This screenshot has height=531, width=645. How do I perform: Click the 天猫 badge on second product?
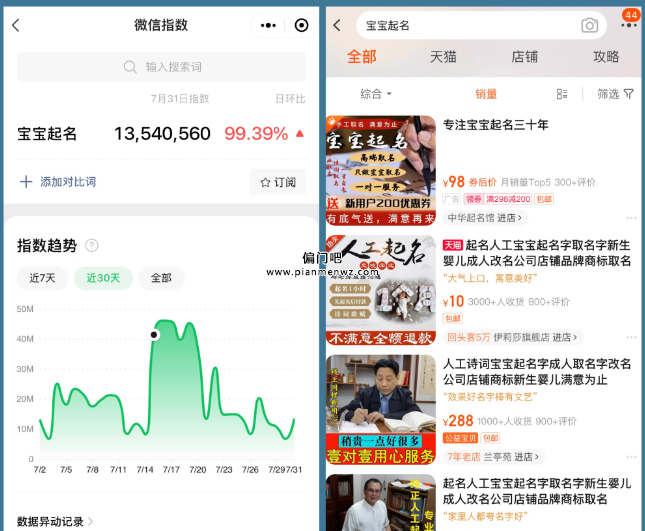click(x=452, y=246)
